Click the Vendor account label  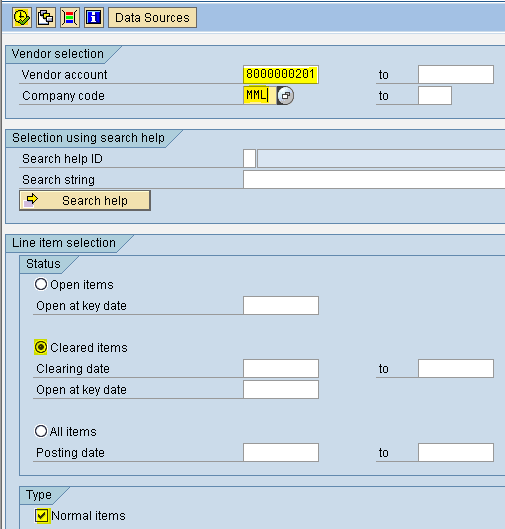(64, 75)
